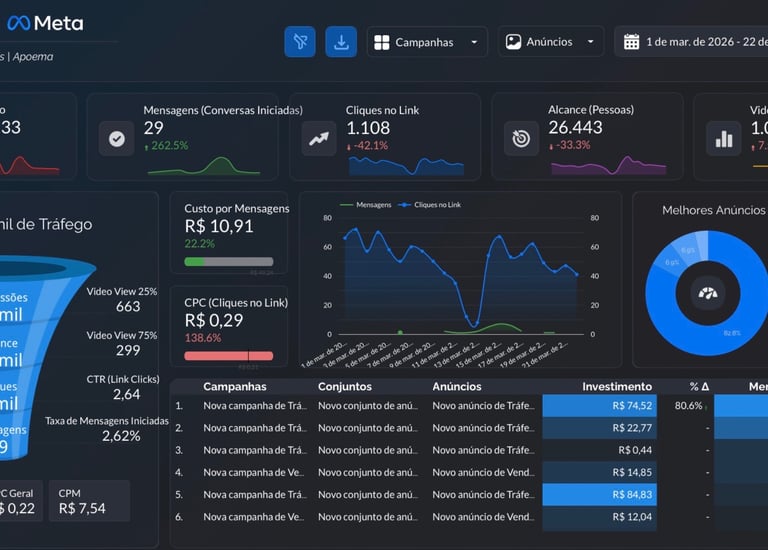Click the gauge icon inside donut chart
The width and height of the screenshot is (768, 550).
coord(708,293)
